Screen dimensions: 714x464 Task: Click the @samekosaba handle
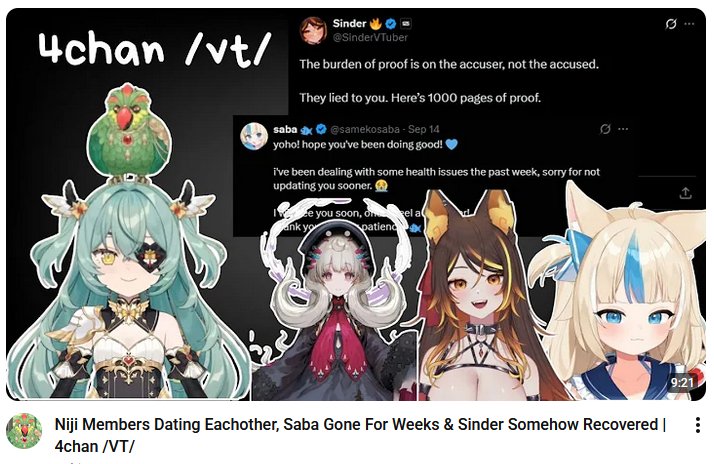point(365,129)
